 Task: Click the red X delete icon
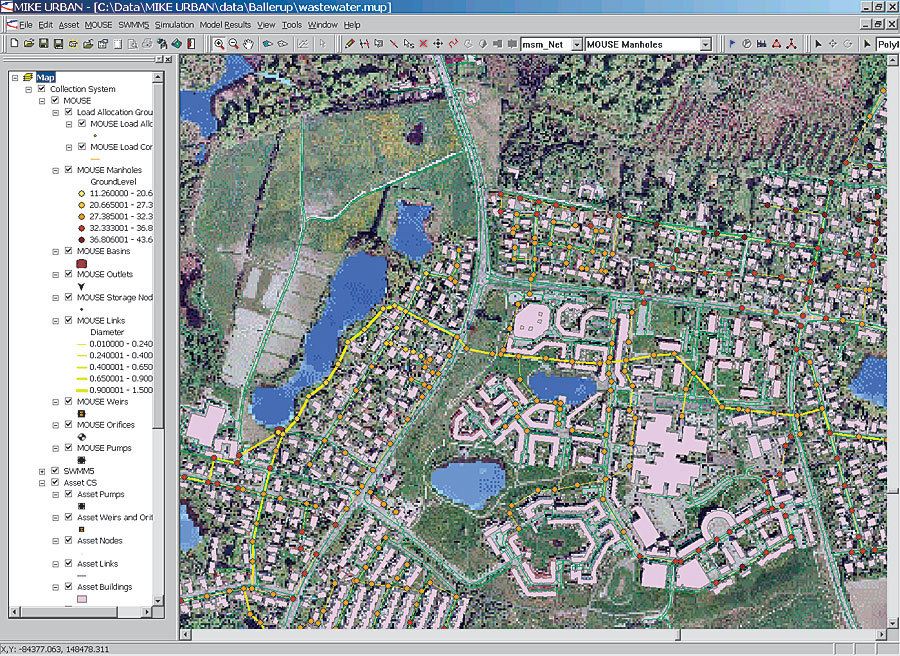(x=423, y=44)
